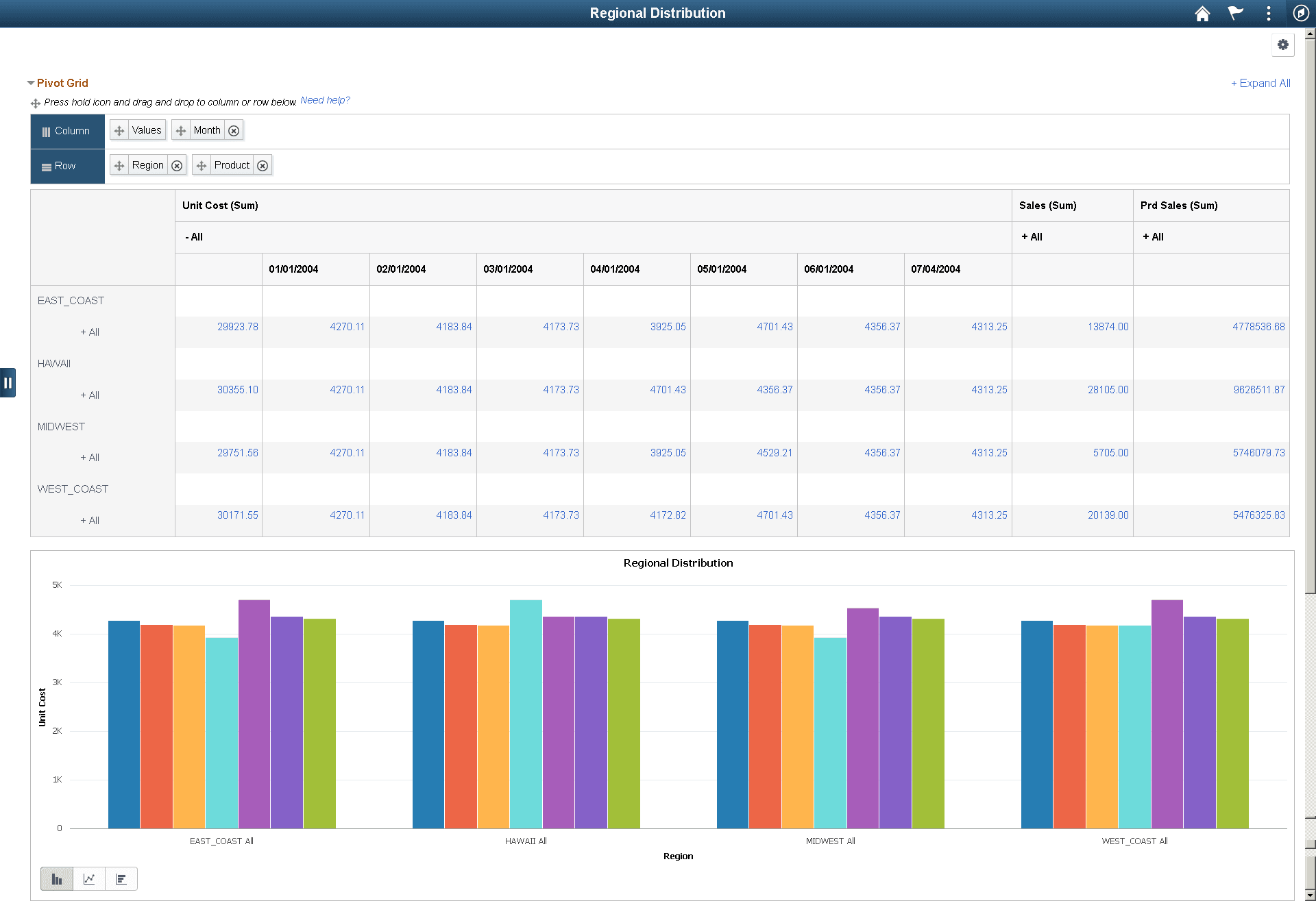The image size is (1316, 901).
Task: Switch to the horizontal bar chart type
Action: coord(121,879)
